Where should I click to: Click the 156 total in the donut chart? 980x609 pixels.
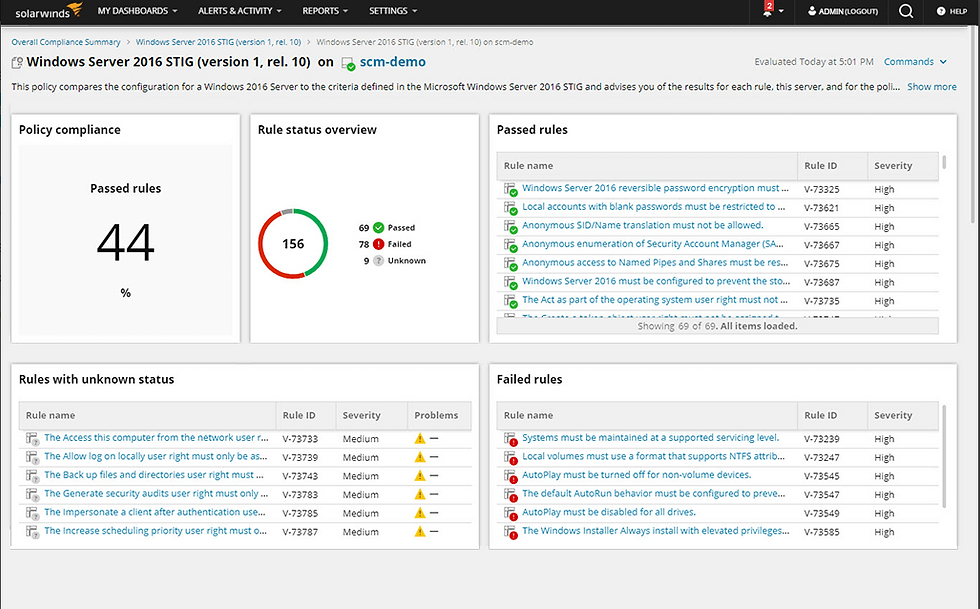click(293, 244)
